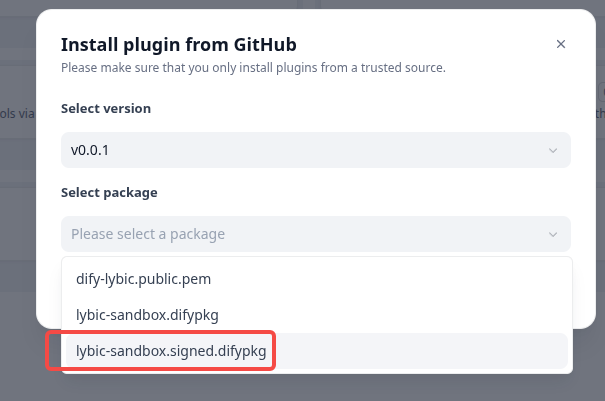The height and width of the screenshot is (401, 605).
Task: Click the 'Select version' label
Action: (x=106, y=108)
